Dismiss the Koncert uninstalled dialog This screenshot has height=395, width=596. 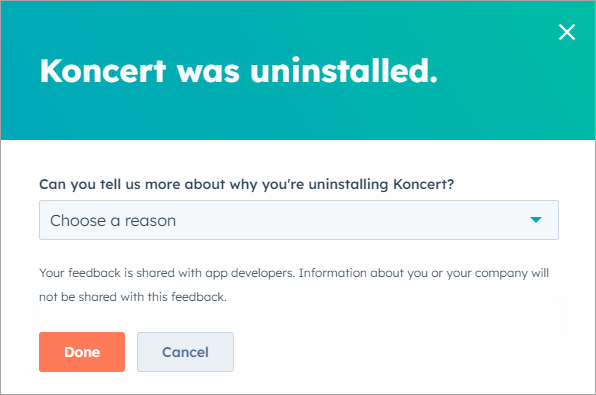pos(567,32)
